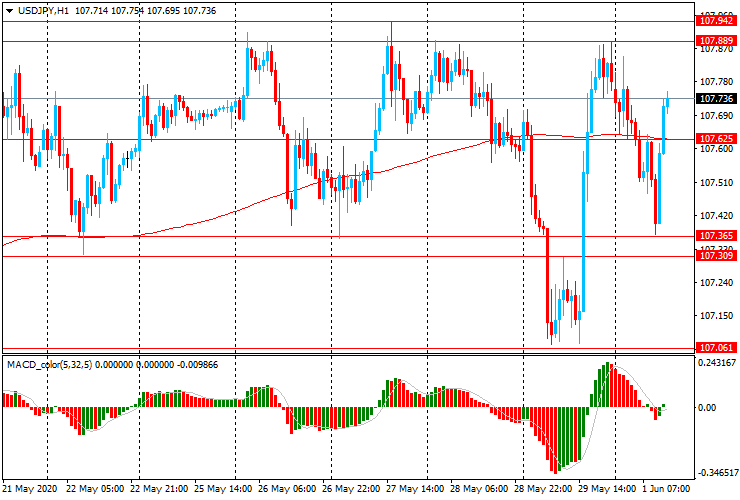Click the 27 May 14:00 time label
This screenshot has height=500, width=740.
pyautogui.click(x=415, y=489)
